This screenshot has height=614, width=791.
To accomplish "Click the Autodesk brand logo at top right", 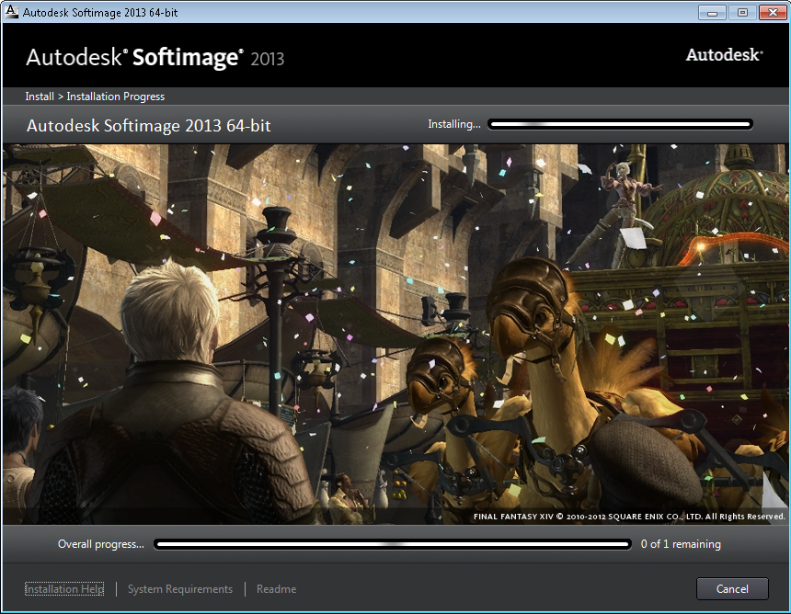I will (724, 55).
